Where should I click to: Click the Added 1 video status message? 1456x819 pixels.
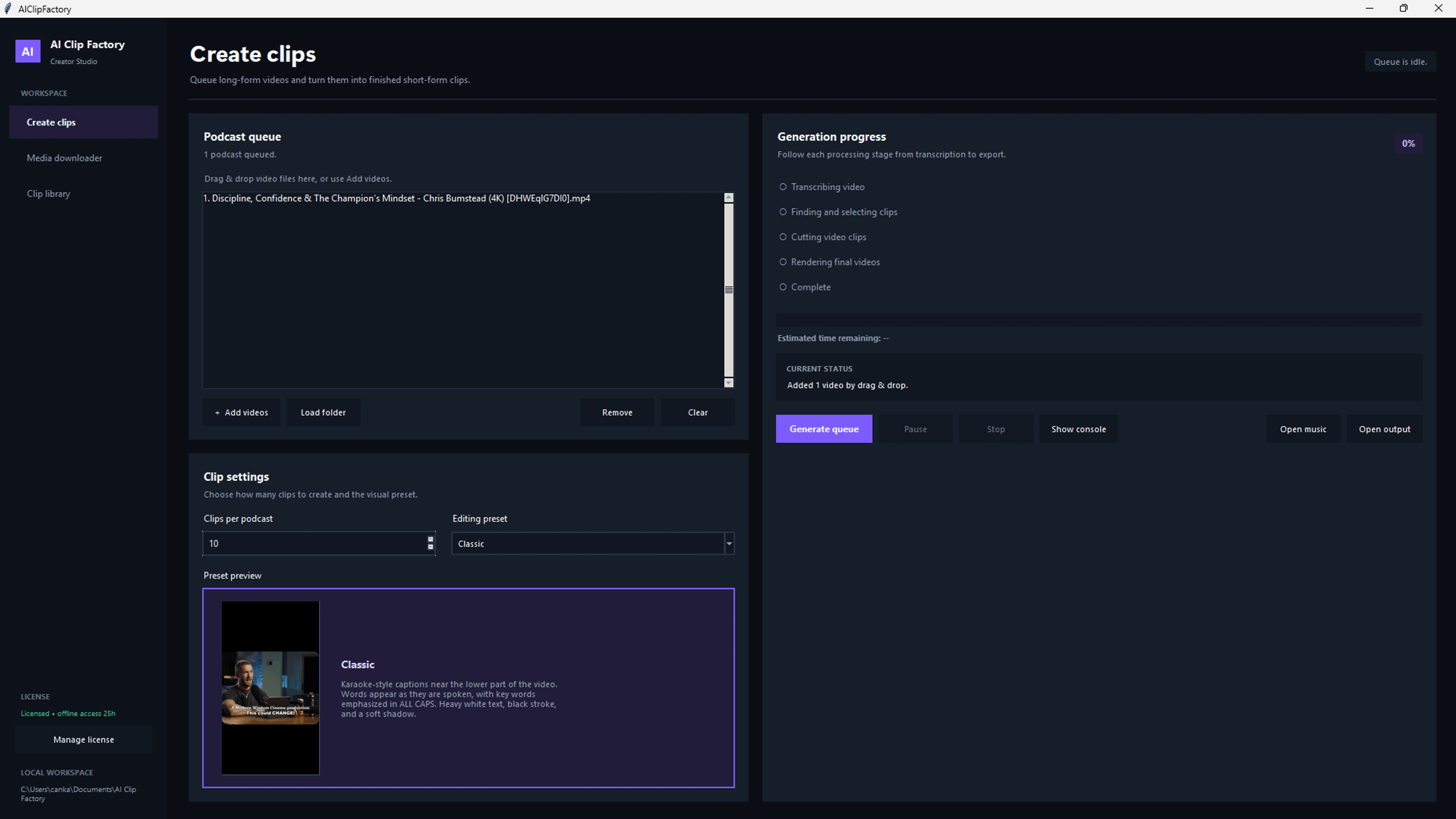pyautogui.click(x=847, y=385)
